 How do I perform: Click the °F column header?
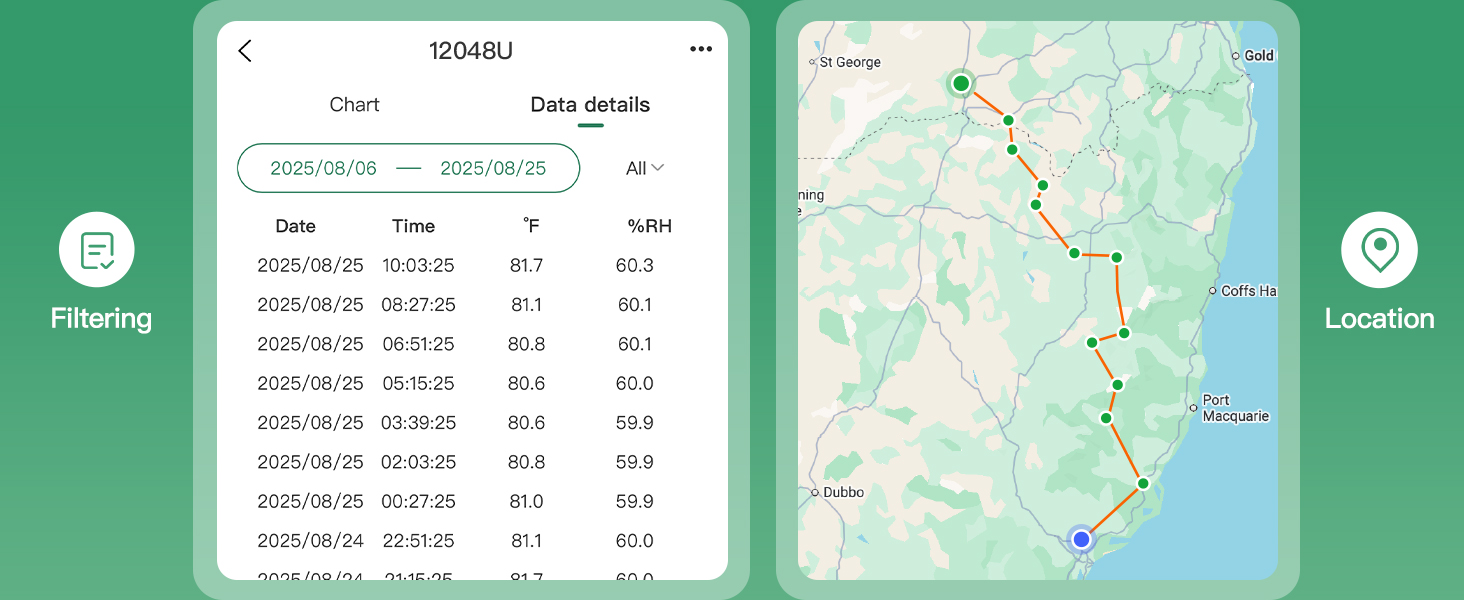530,226
